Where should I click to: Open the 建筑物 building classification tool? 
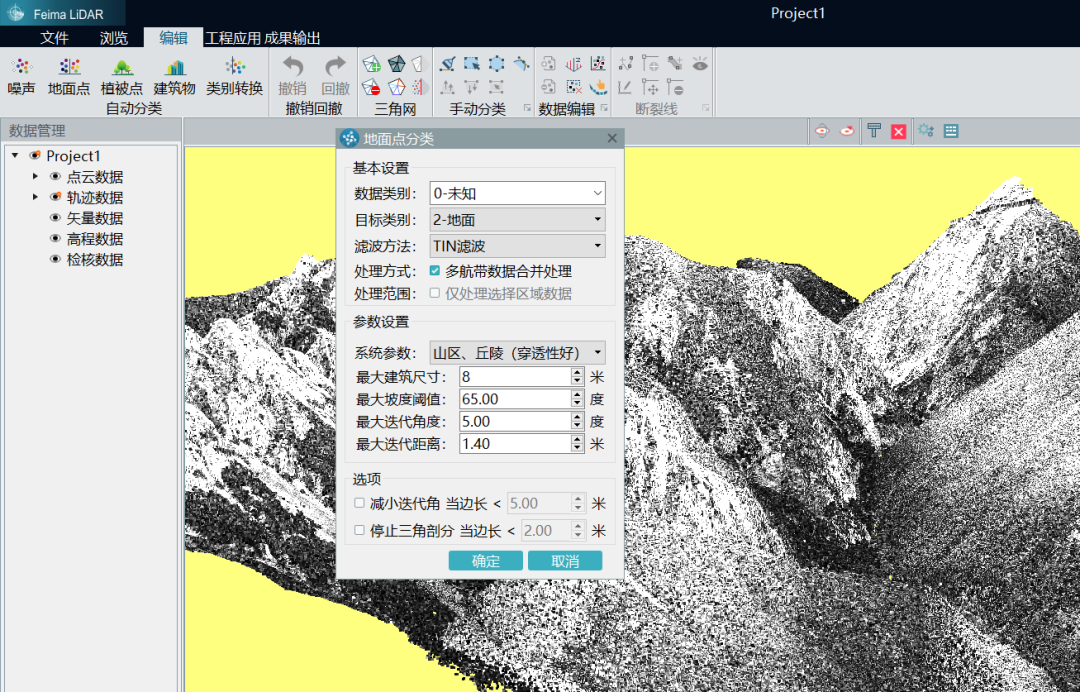pyautogui.click(x=175, y=68)
